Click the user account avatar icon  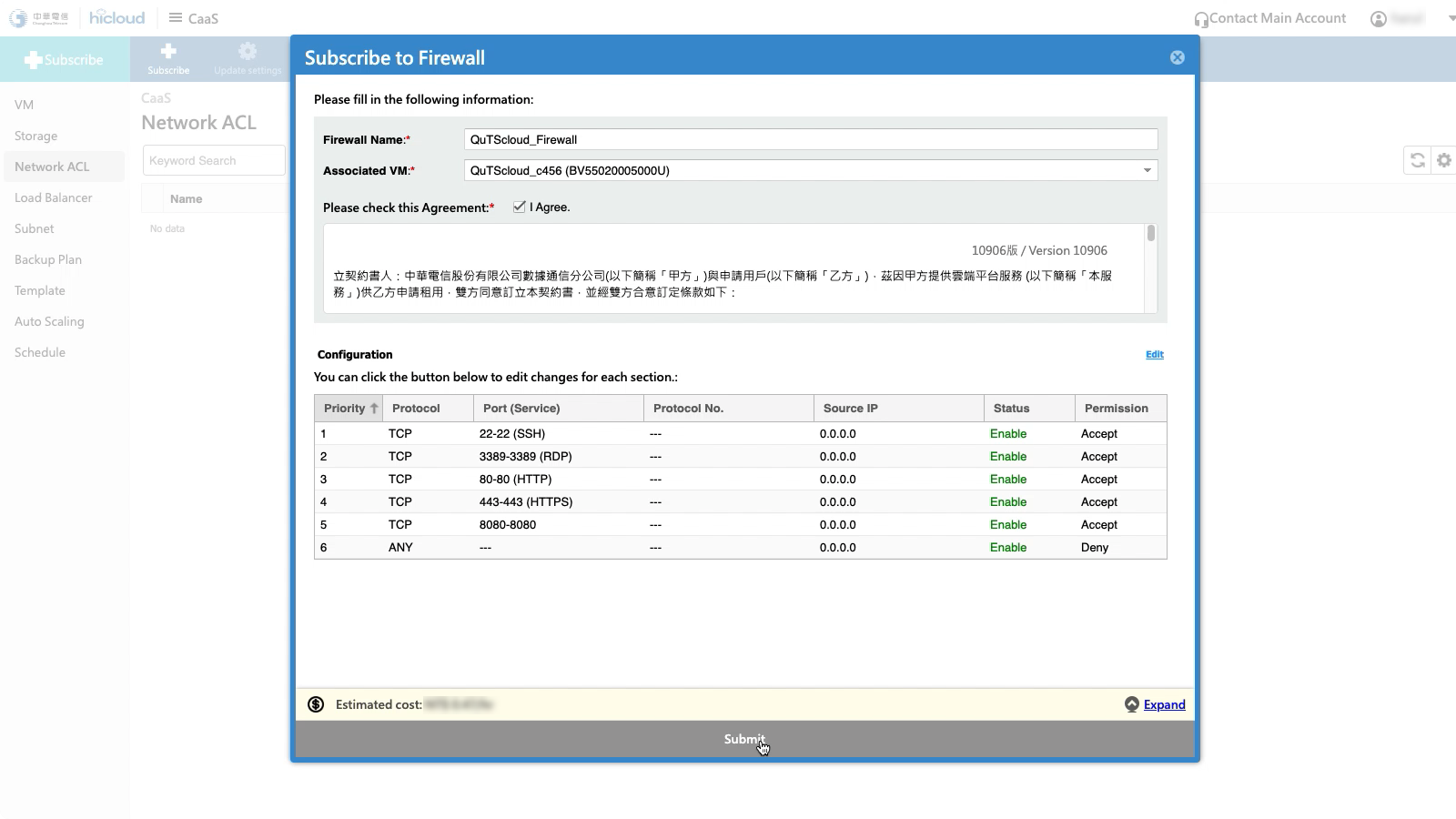point(1379,19)
